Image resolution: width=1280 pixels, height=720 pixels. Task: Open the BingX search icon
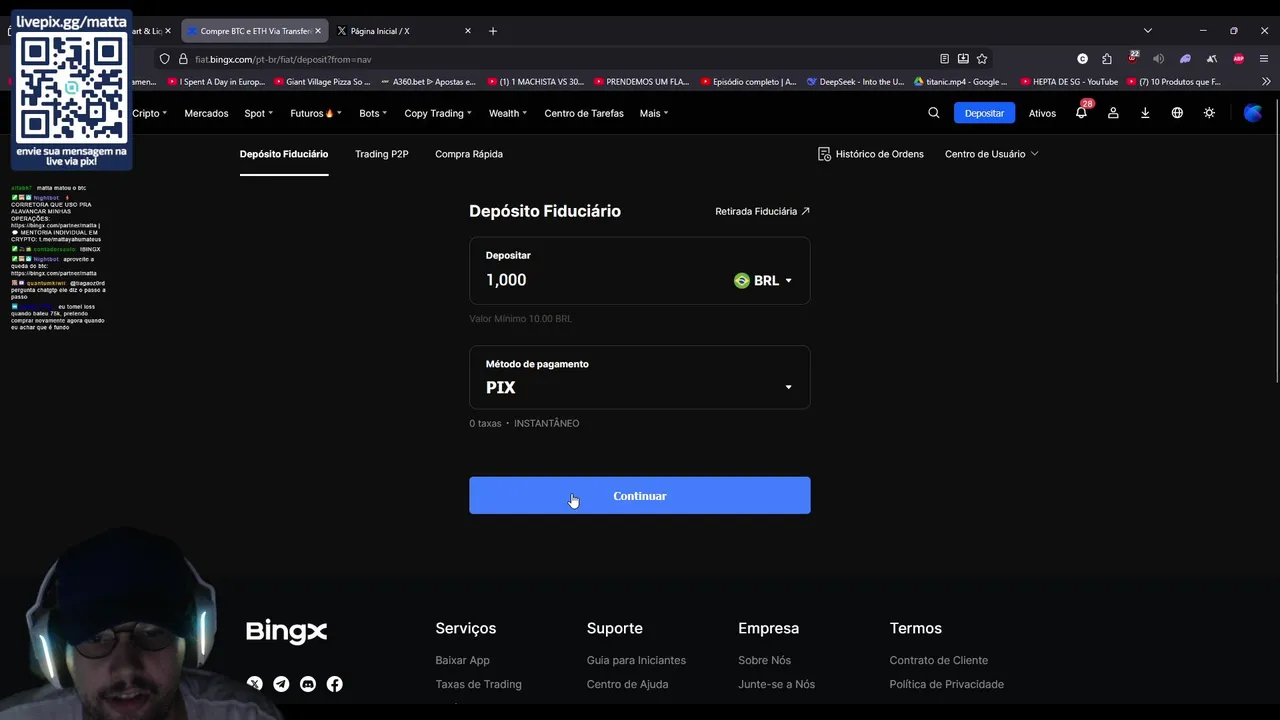point(934,113)
